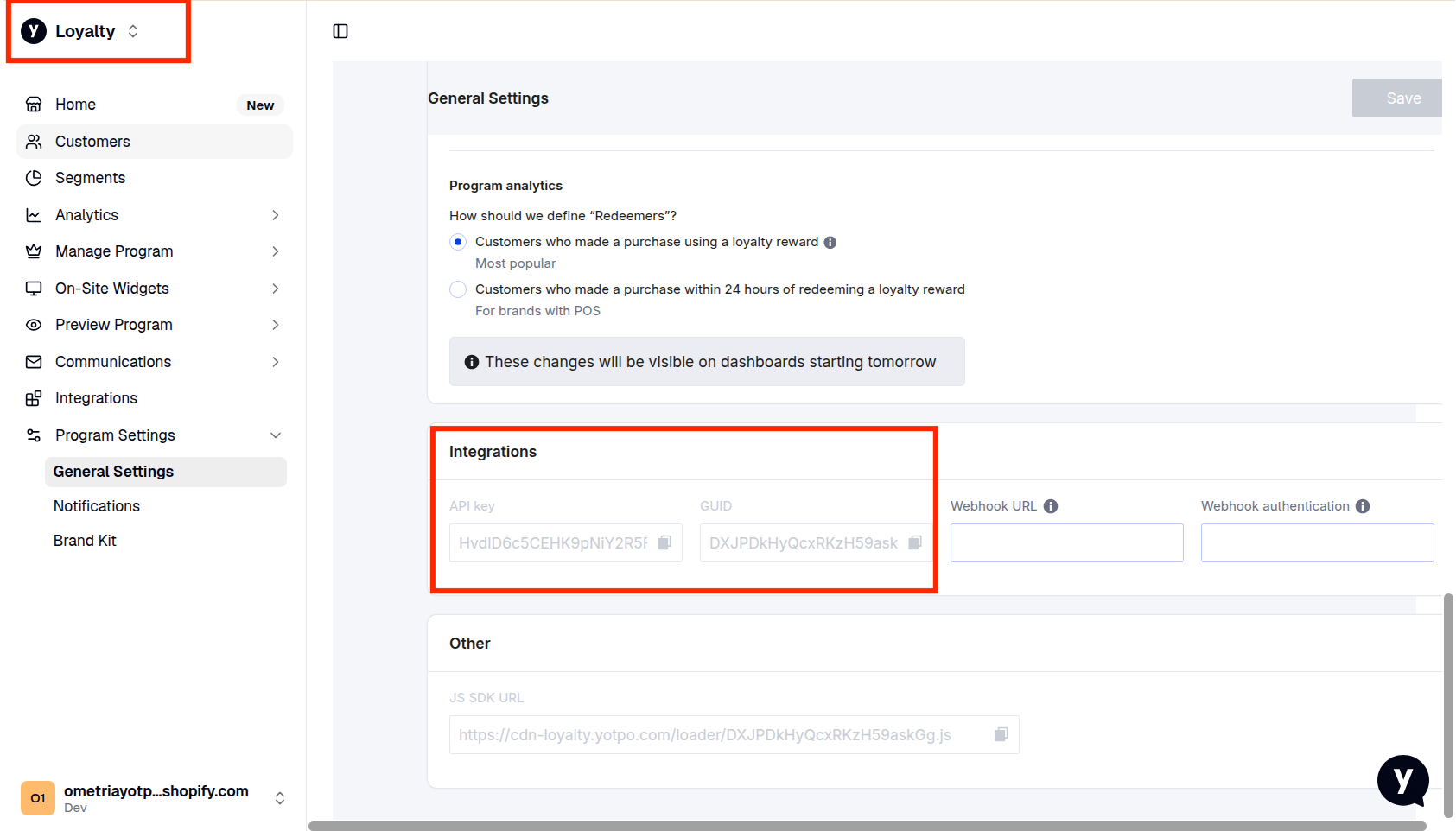The image size is (1456, 831).
Task: Select redeemers purchasing within 24 hours option
Action: point(458,289)
